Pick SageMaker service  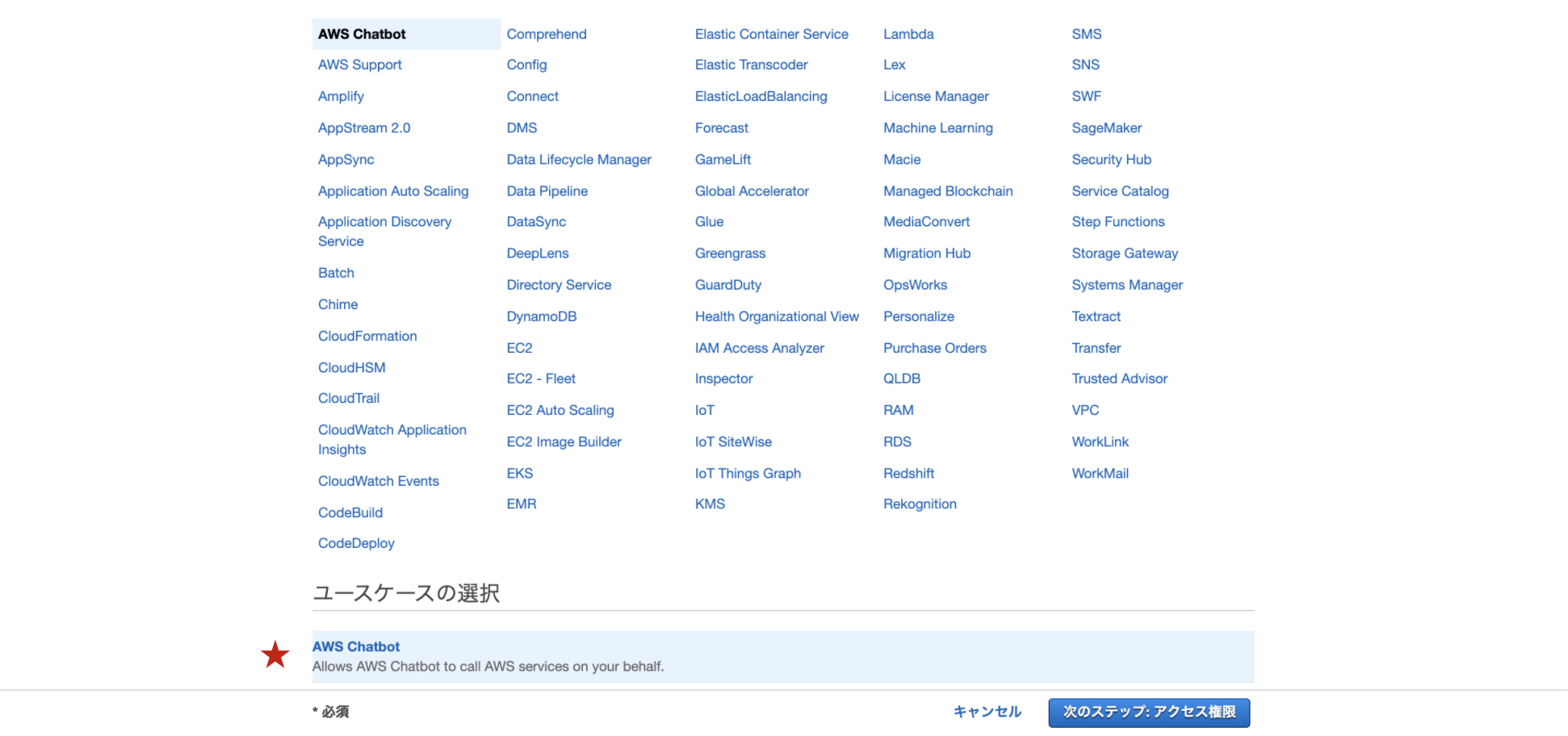coord(1107,128)
